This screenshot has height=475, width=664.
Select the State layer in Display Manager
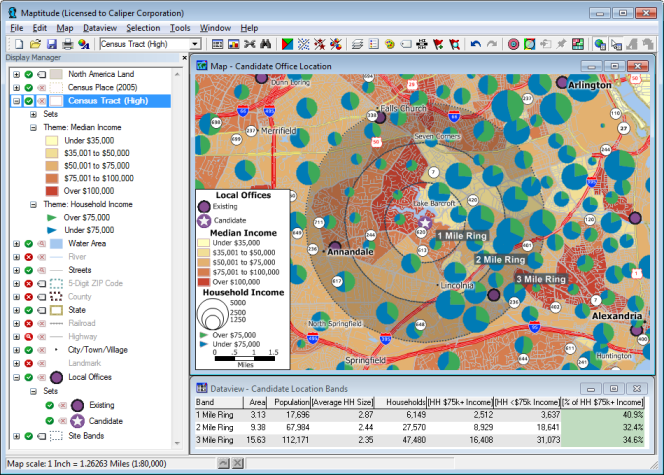[78, 310]
